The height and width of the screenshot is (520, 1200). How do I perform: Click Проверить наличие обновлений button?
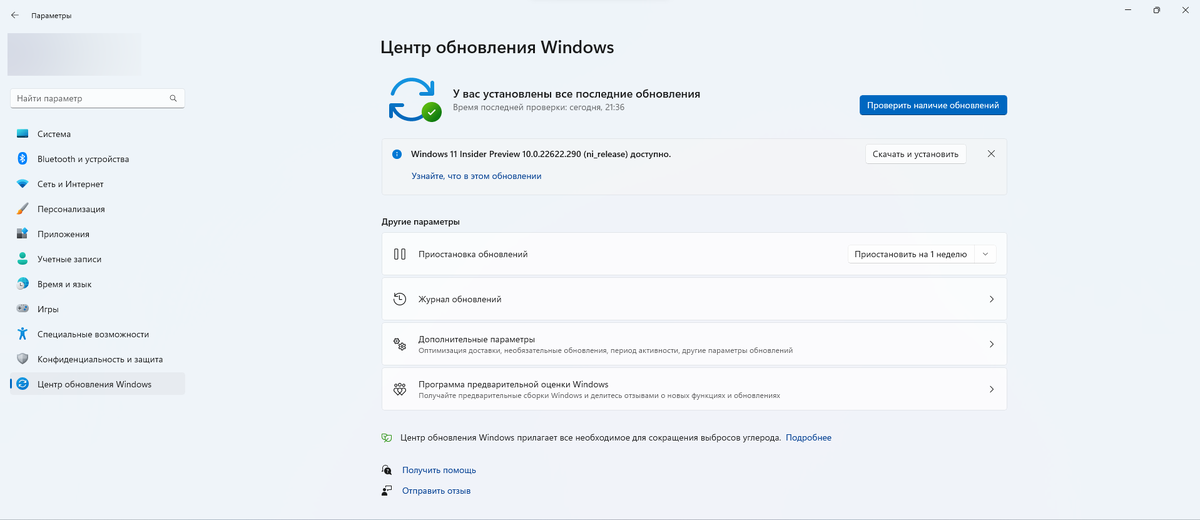pyautogui.click(x=933, y=105)
